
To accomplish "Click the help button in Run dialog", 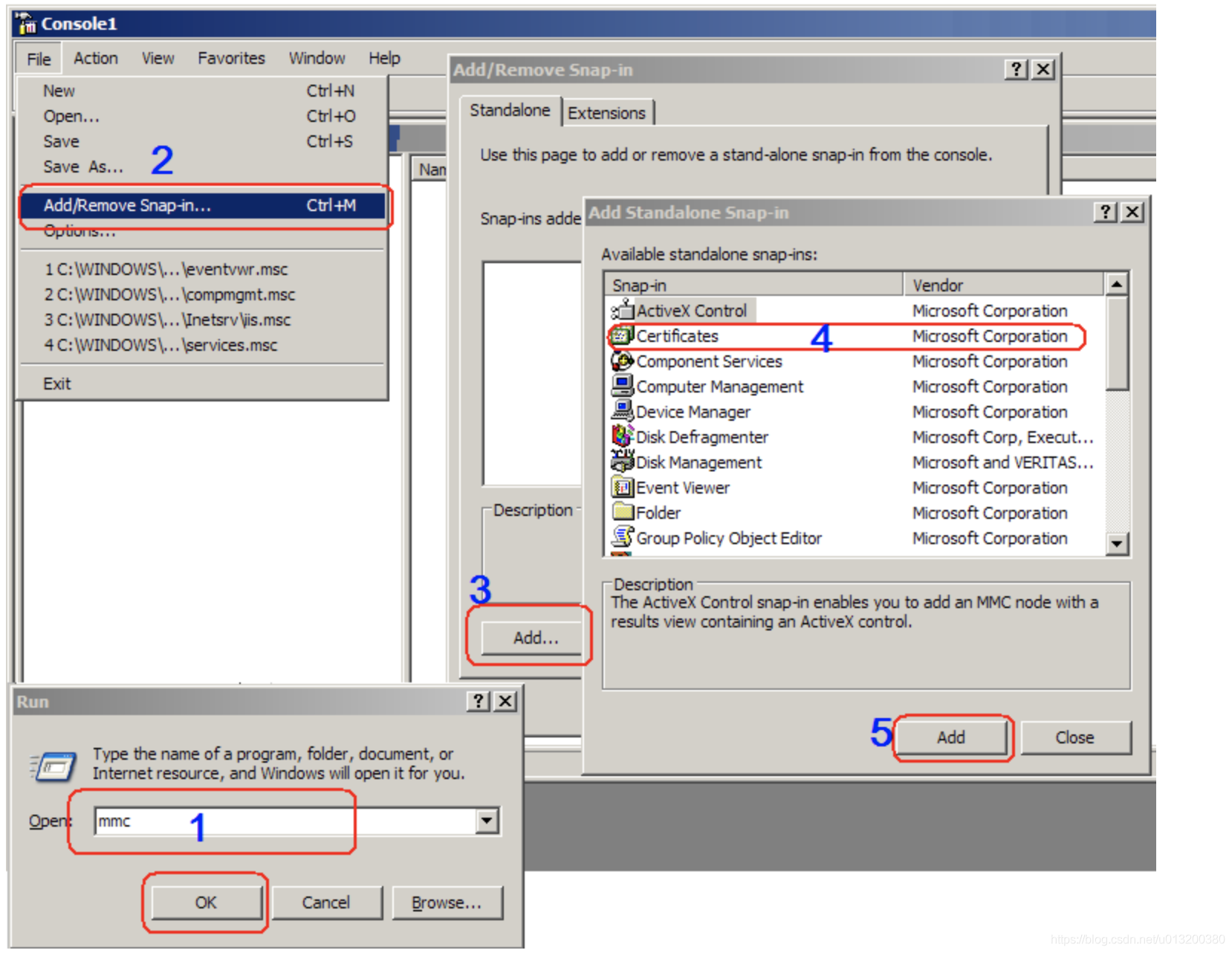I will coord(479,701).
